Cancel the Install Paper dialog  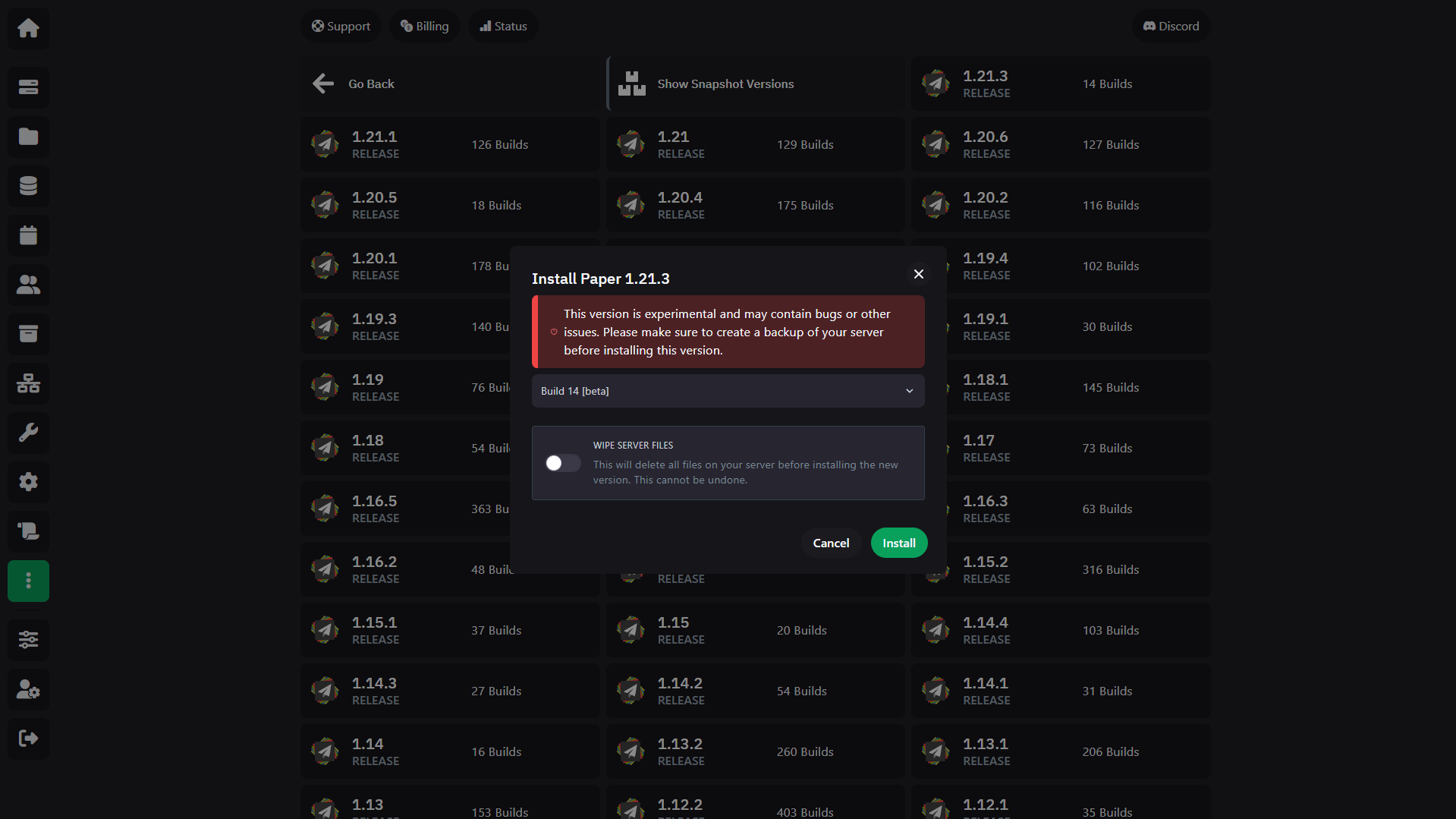pos(831,543)
